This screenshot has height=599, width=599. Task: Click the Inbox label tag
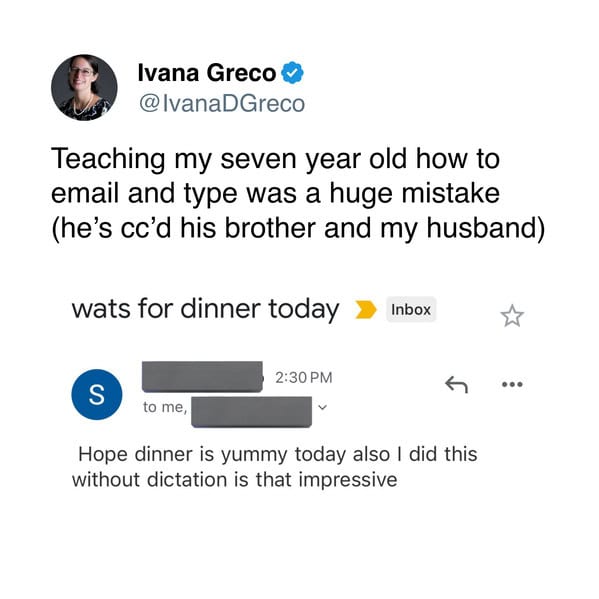411,309
